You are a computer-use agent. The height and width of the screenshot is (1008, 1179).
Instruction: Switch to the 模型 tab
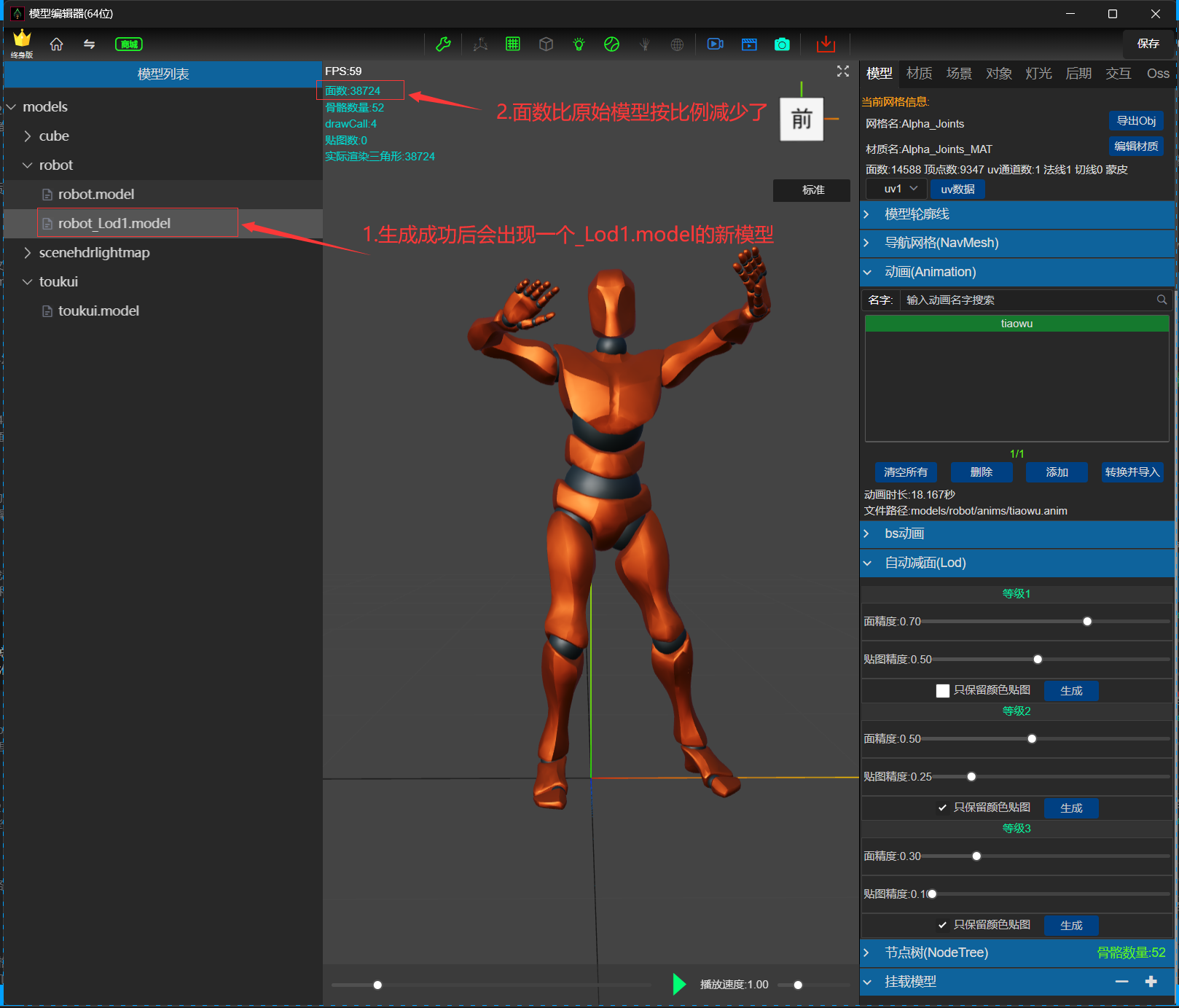pyautogui.click(x=879, y=74)
